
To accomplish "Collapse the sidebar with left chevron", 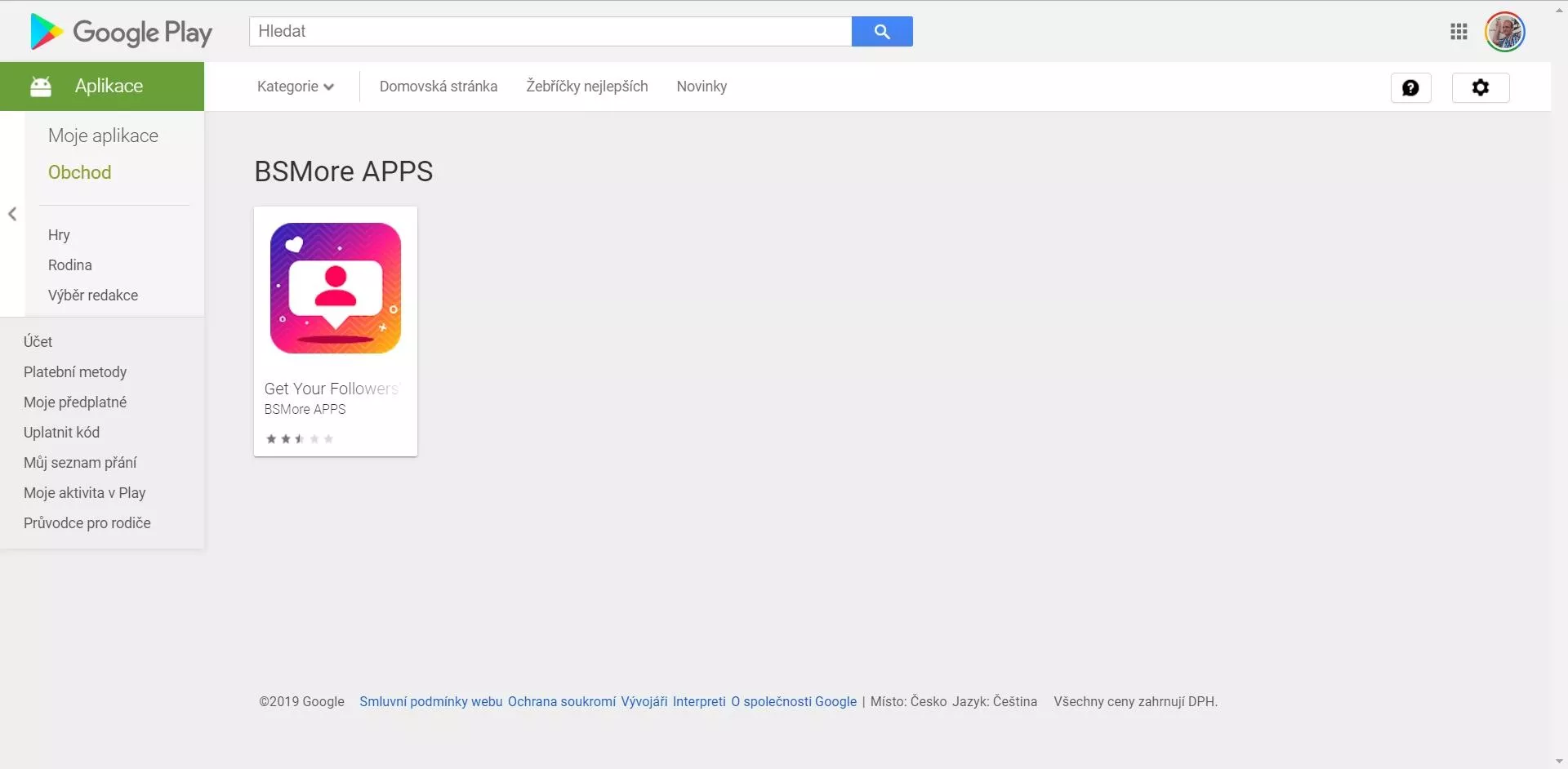I will pyautogui.click(x=12, y=214).
